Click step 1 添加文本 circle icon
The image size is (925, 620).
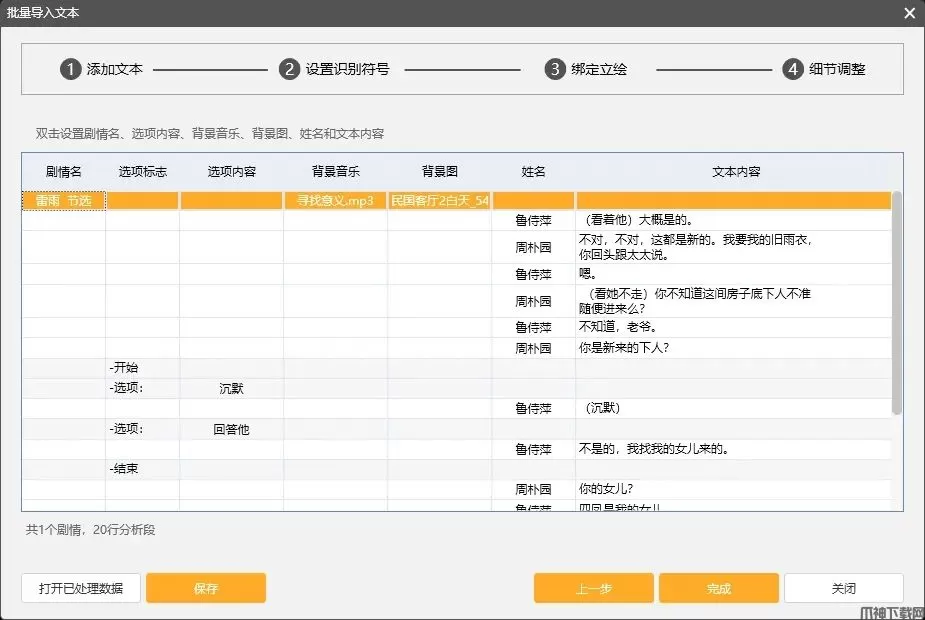(x=70, y=69)
